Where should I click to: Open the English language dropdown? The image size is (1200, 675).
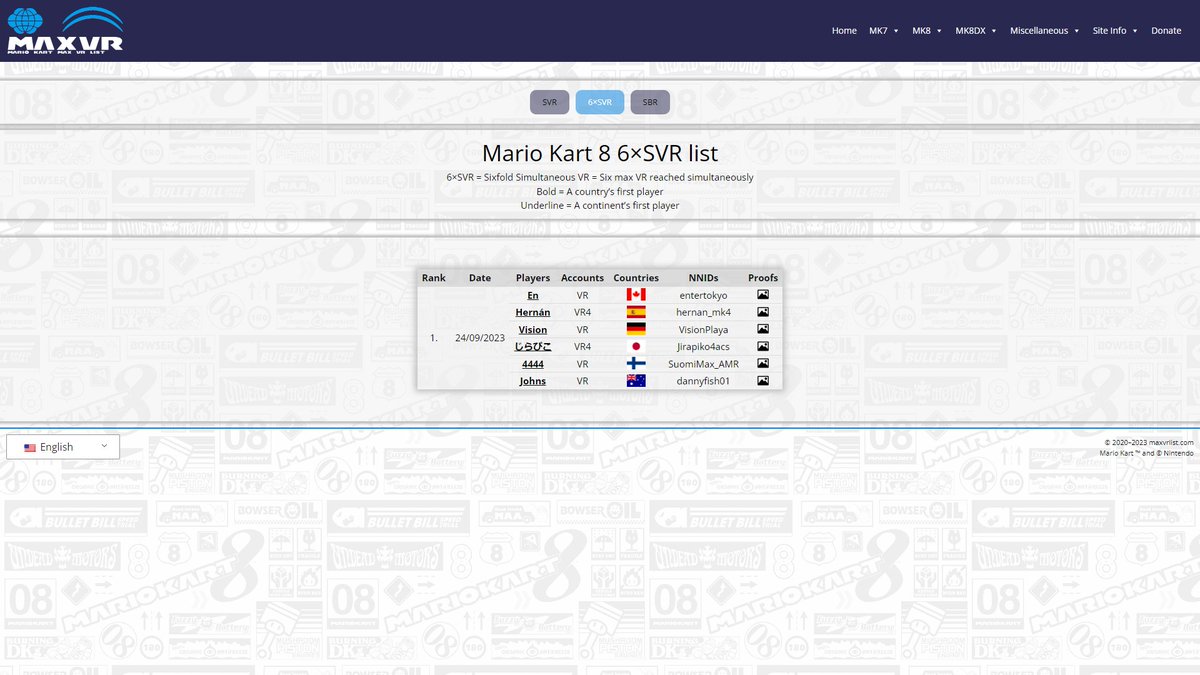pos(63,447)
